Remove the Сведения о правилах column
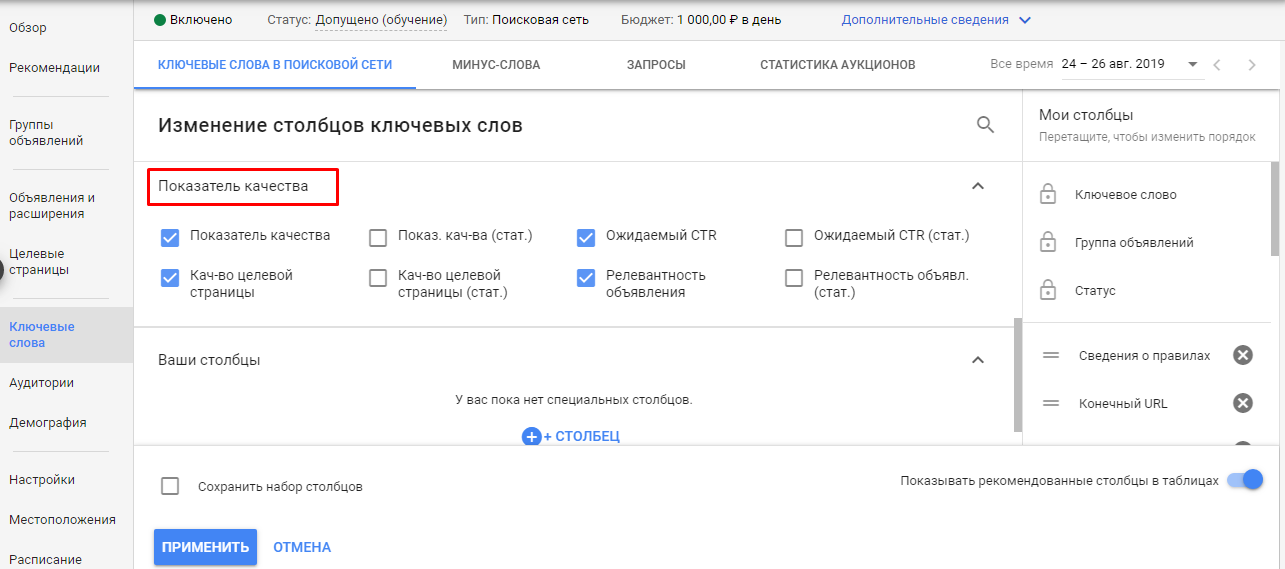Image resolution: width=1285 pixels, height=569 pixels. 1242,355
